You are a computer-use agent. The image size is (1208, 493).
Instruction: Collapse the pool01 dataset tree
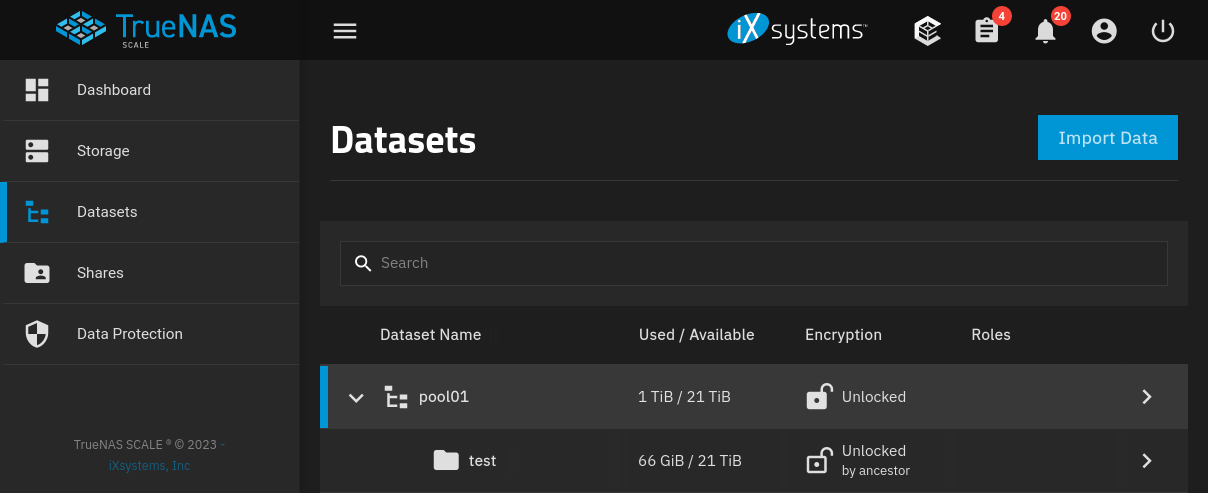click(x=356, y=398)
